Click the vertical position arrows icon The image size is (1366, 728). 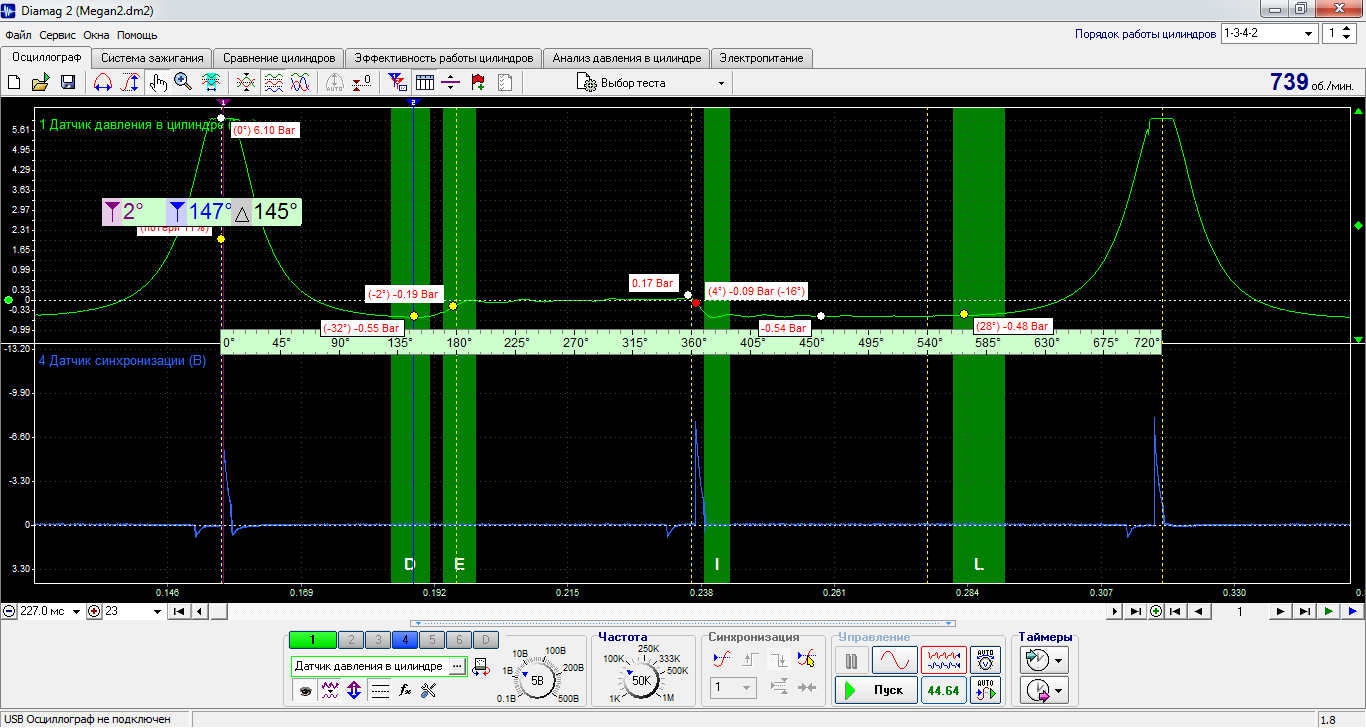click(x=354, y=690)
